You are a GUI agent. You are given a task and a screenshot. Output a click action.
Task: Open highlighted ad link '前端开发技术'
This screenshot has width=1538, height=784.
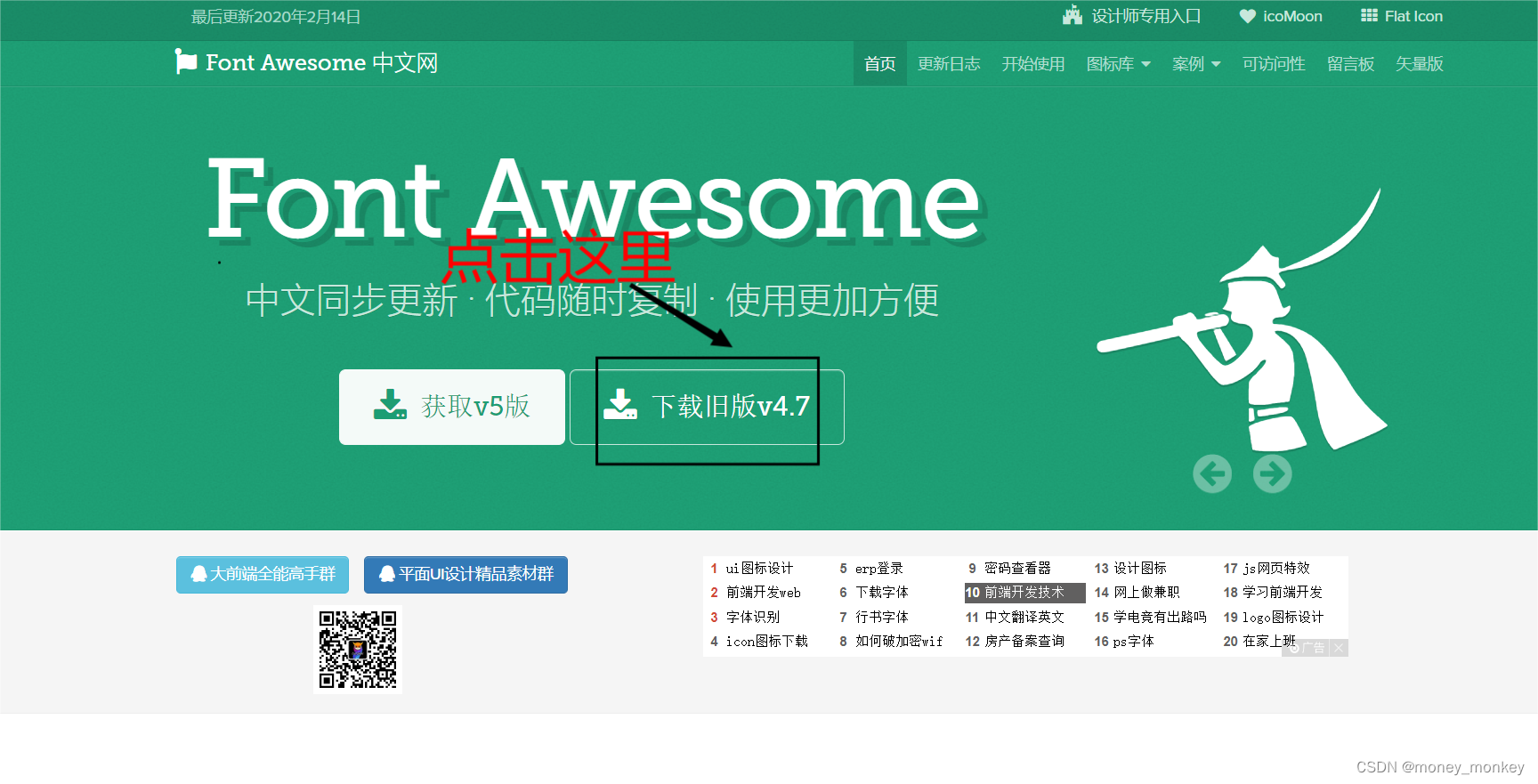(x=1024, y=593)
